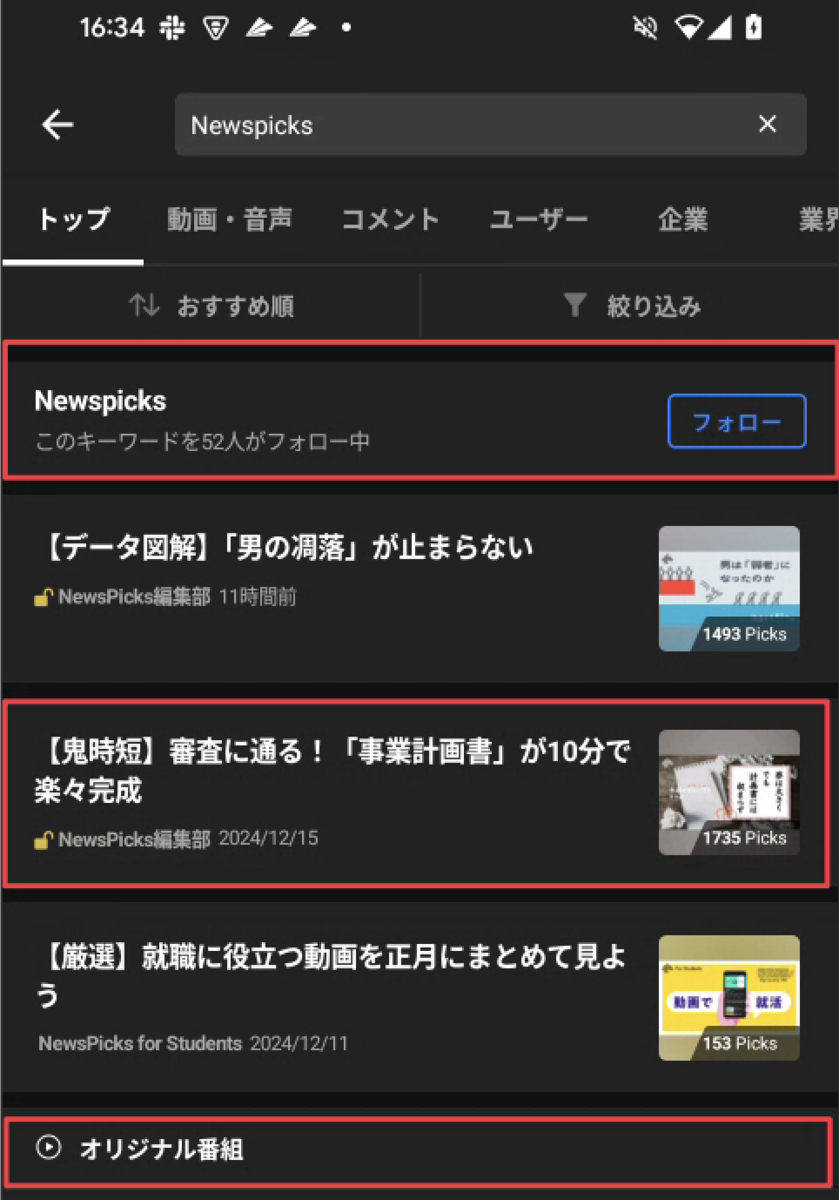Tap the lock icon on 鬼時短 article
The image size is (839, 1200).
tap(44, 840)
